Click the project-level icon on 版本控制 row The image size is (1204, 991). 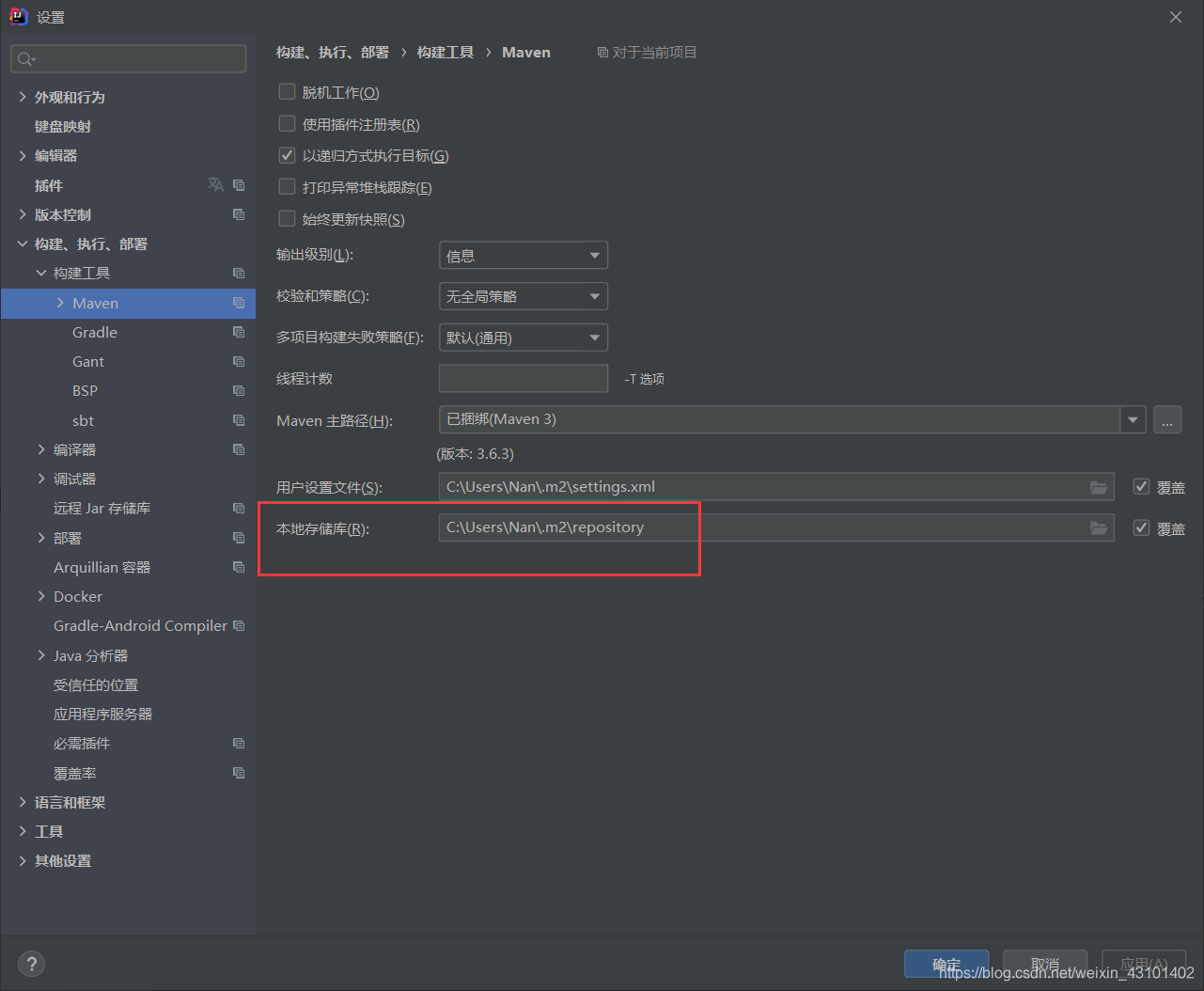coord(239,214)
